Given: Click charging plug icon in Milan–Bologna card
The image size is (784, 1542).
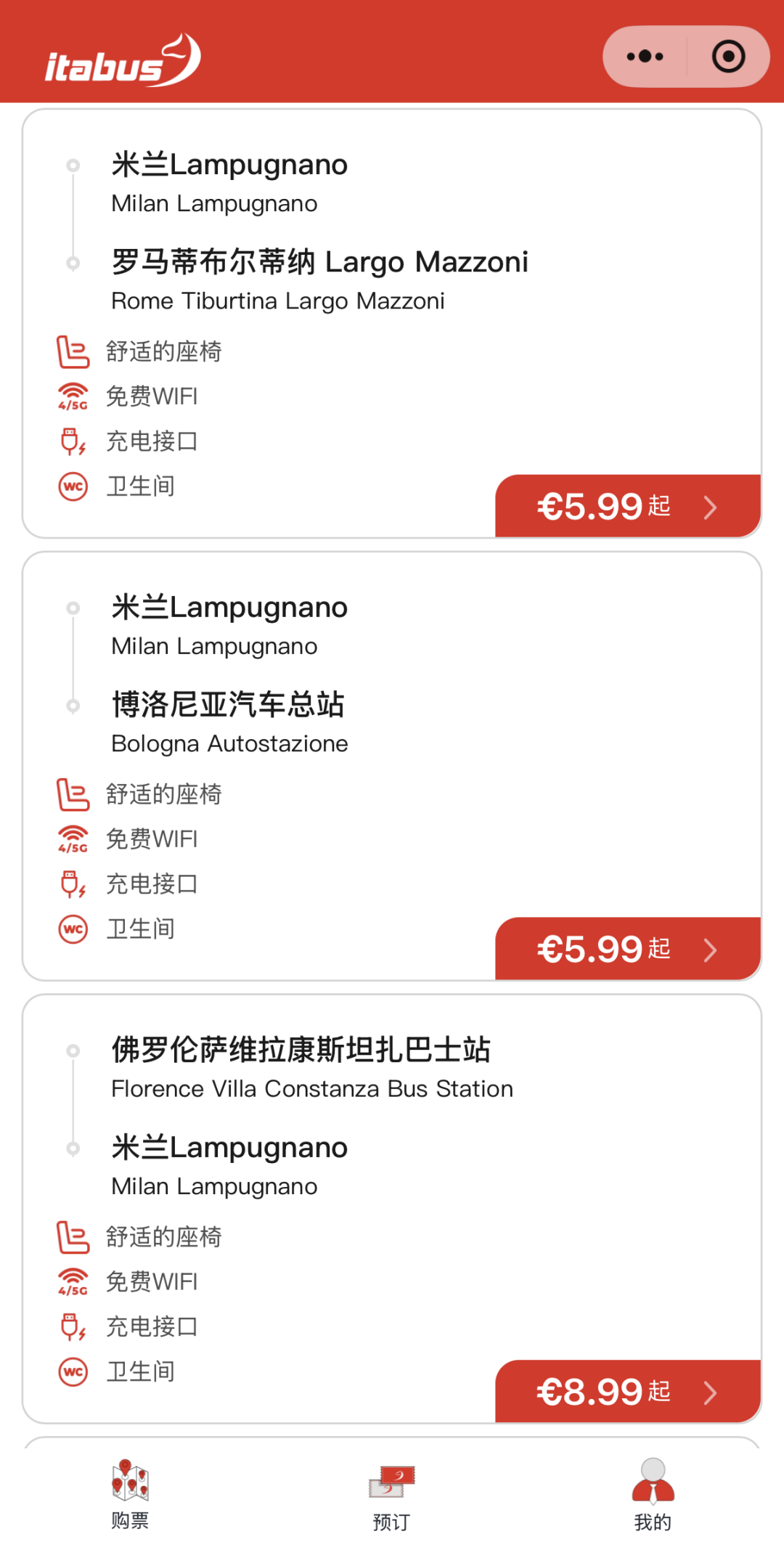Looking at the screenshot, I should tap(73, 884).
